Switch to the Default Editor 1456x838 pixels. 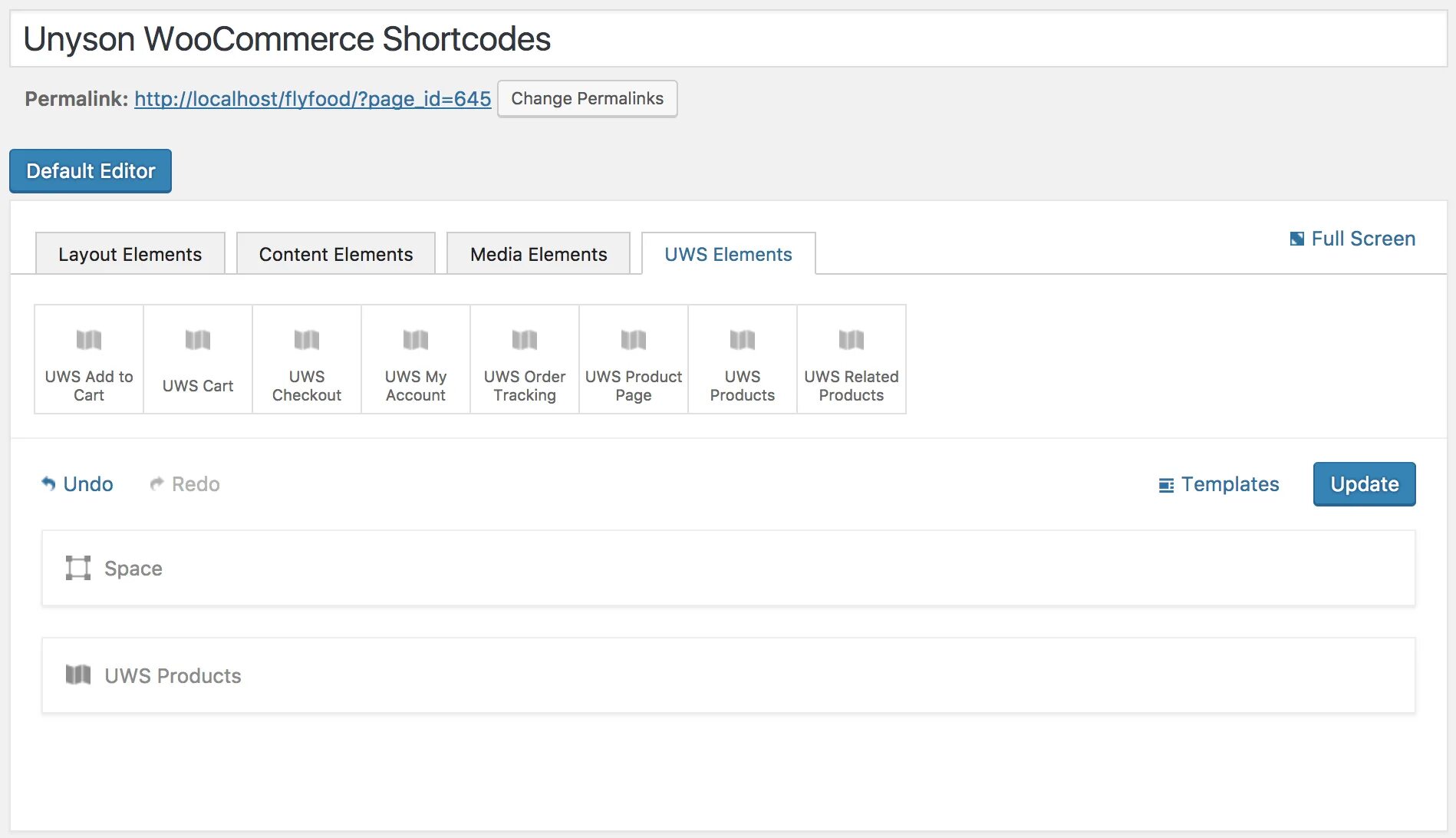pos(91,171)
